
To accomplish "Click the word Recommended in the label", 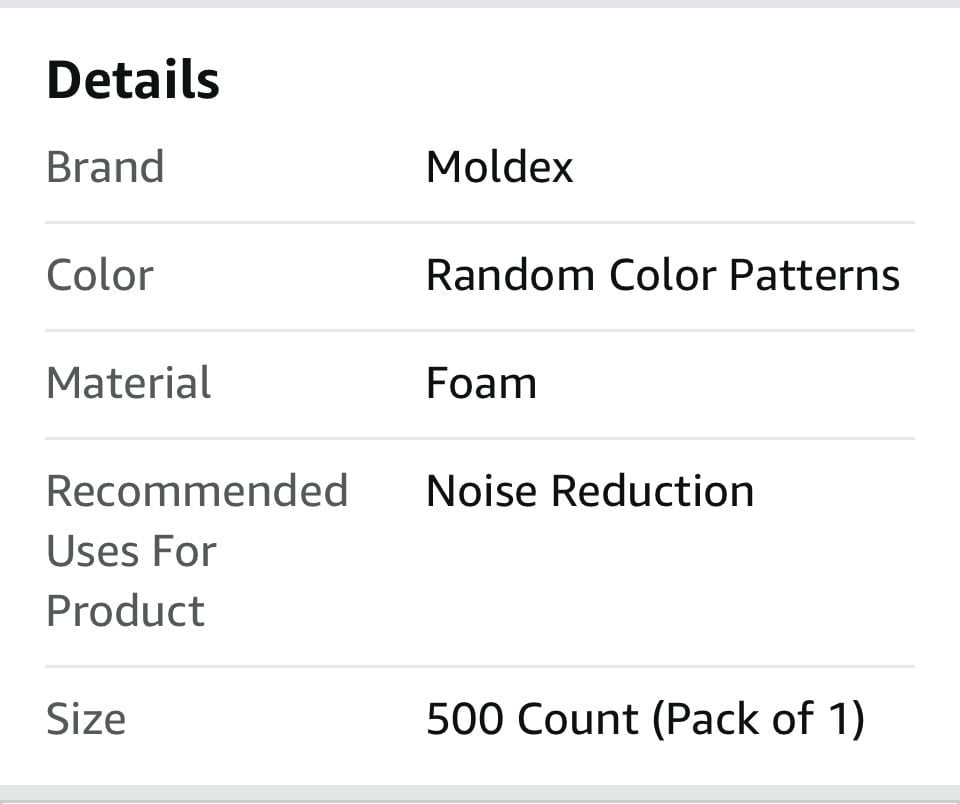I will coord(197,491).
